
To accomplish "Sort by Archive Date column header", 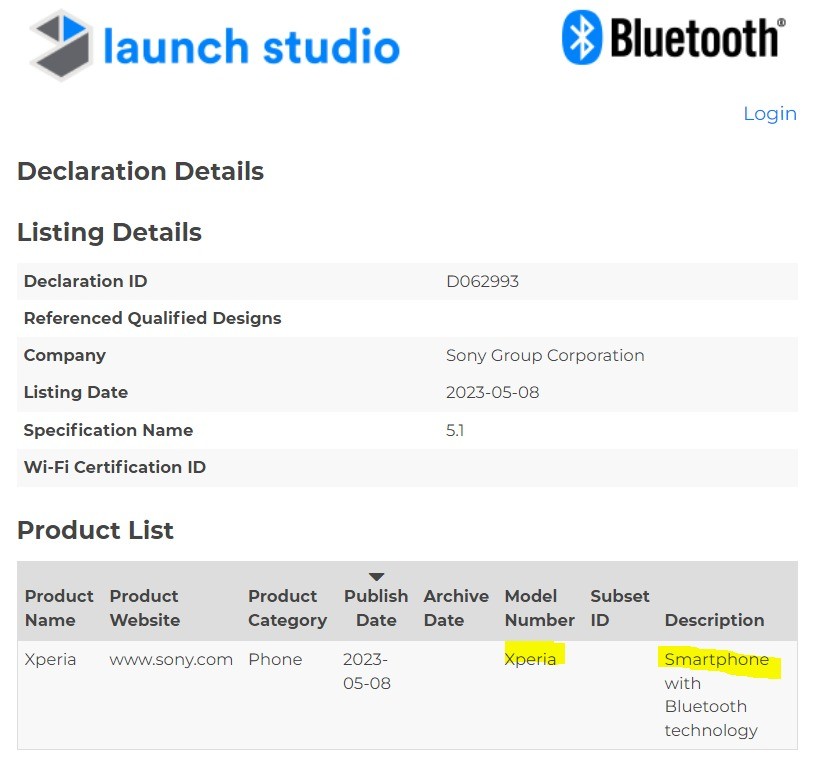I will 456,608.
